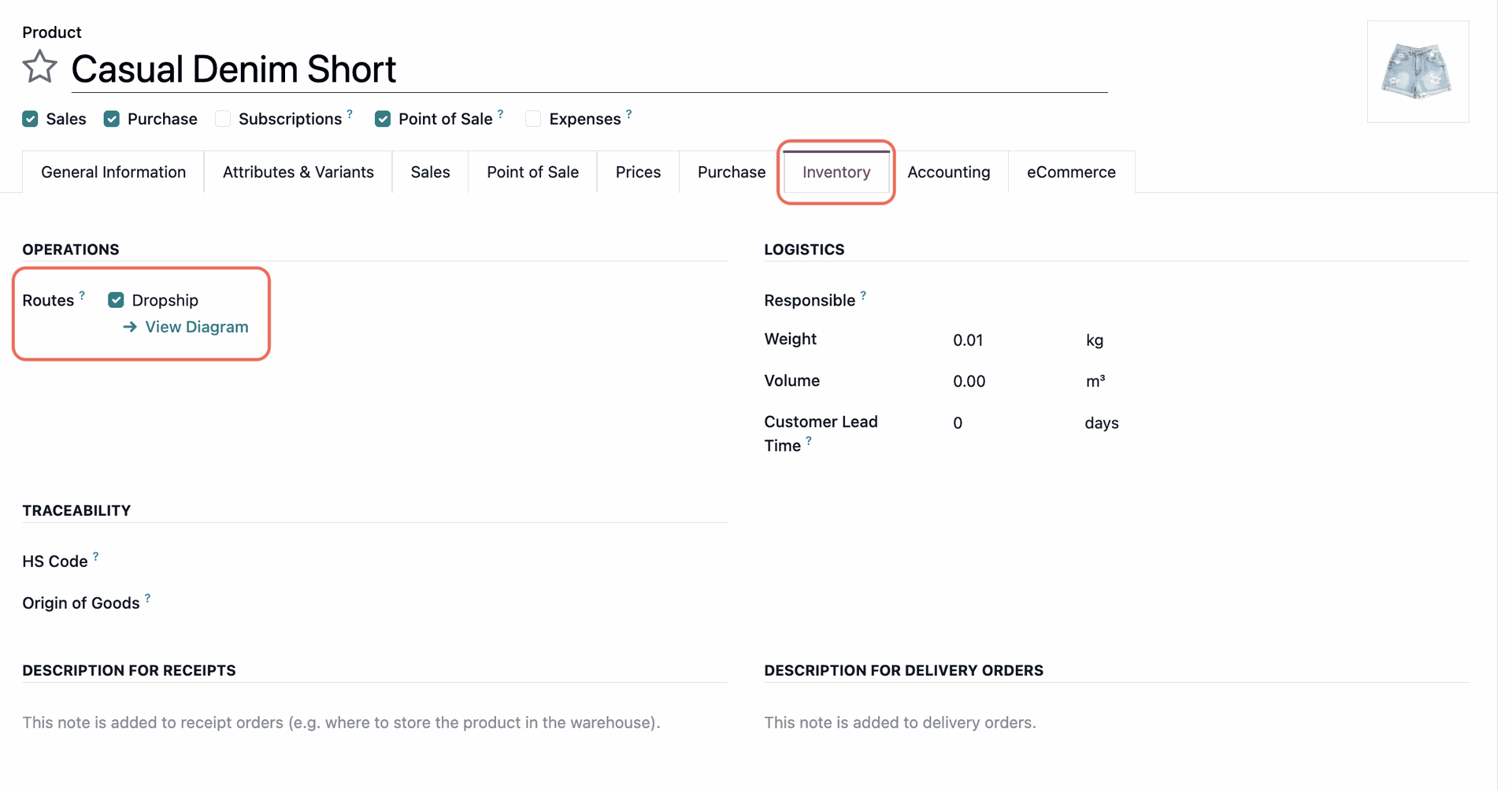1512x790 pixels.
Task: Show help tooltip for Point of Sale
Action: point(500,114)
